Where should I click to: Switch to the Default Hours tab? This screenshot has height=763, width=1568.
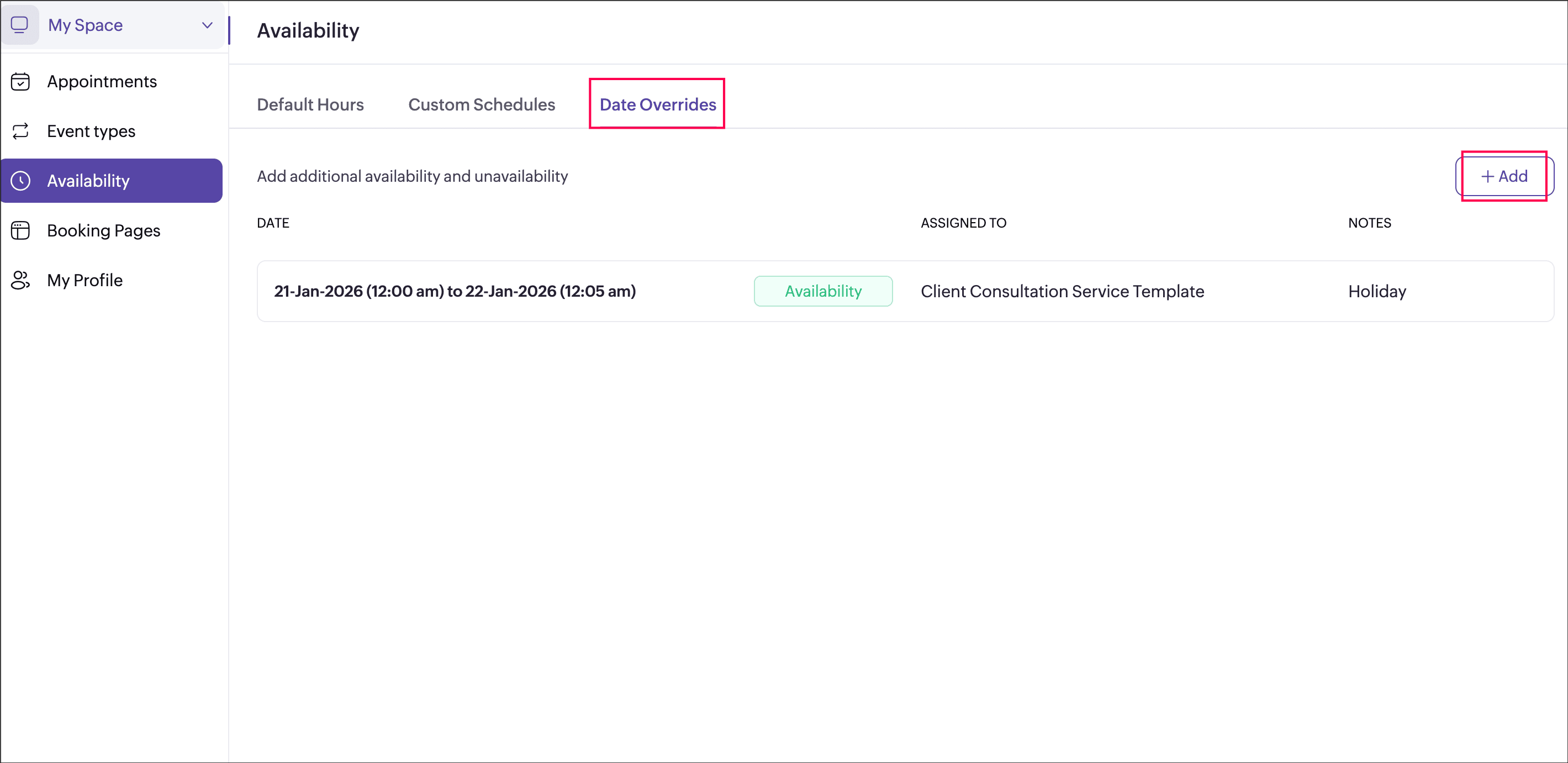coord(310,105)
